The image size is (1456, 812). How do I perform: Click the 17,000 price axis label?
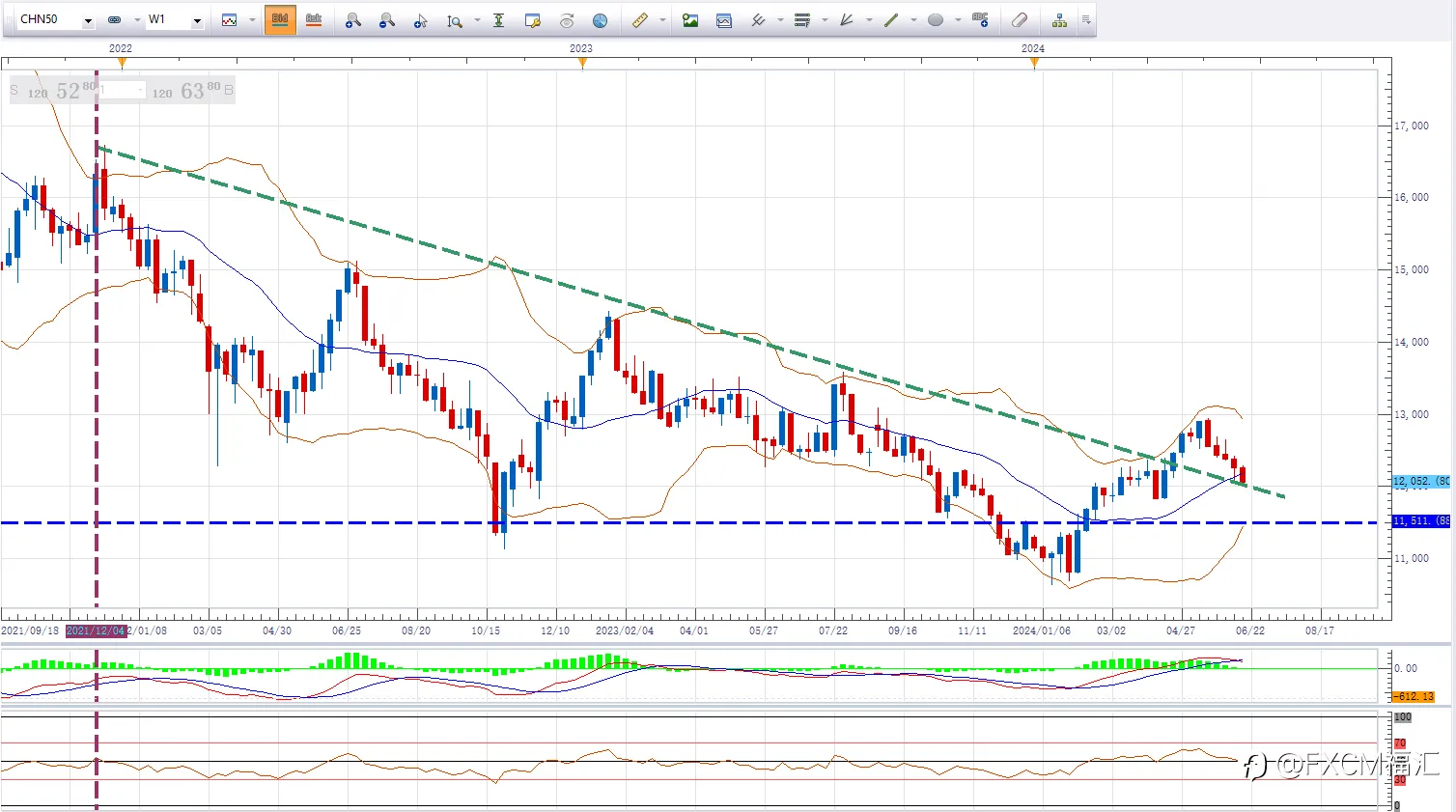point(1411,126)
